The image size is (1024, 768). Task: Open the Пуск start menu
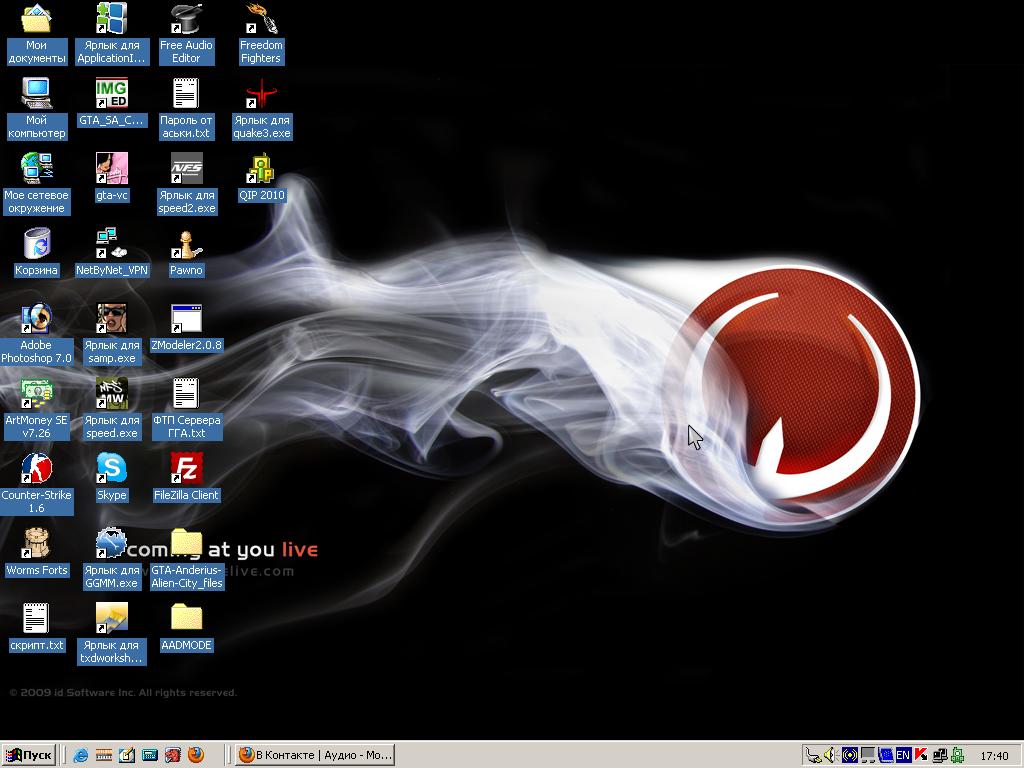point(29,756)
